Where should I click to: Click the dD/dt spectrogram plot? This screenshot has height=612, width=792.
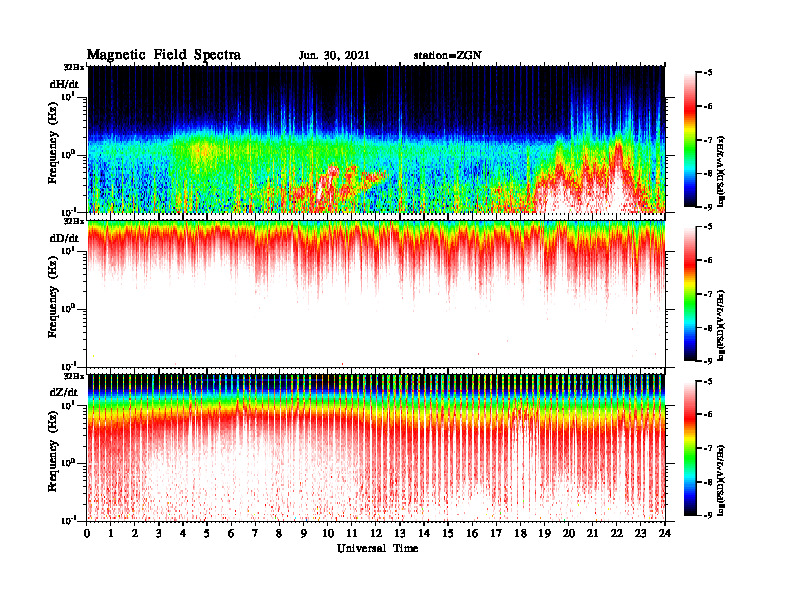tap(376, 293)
